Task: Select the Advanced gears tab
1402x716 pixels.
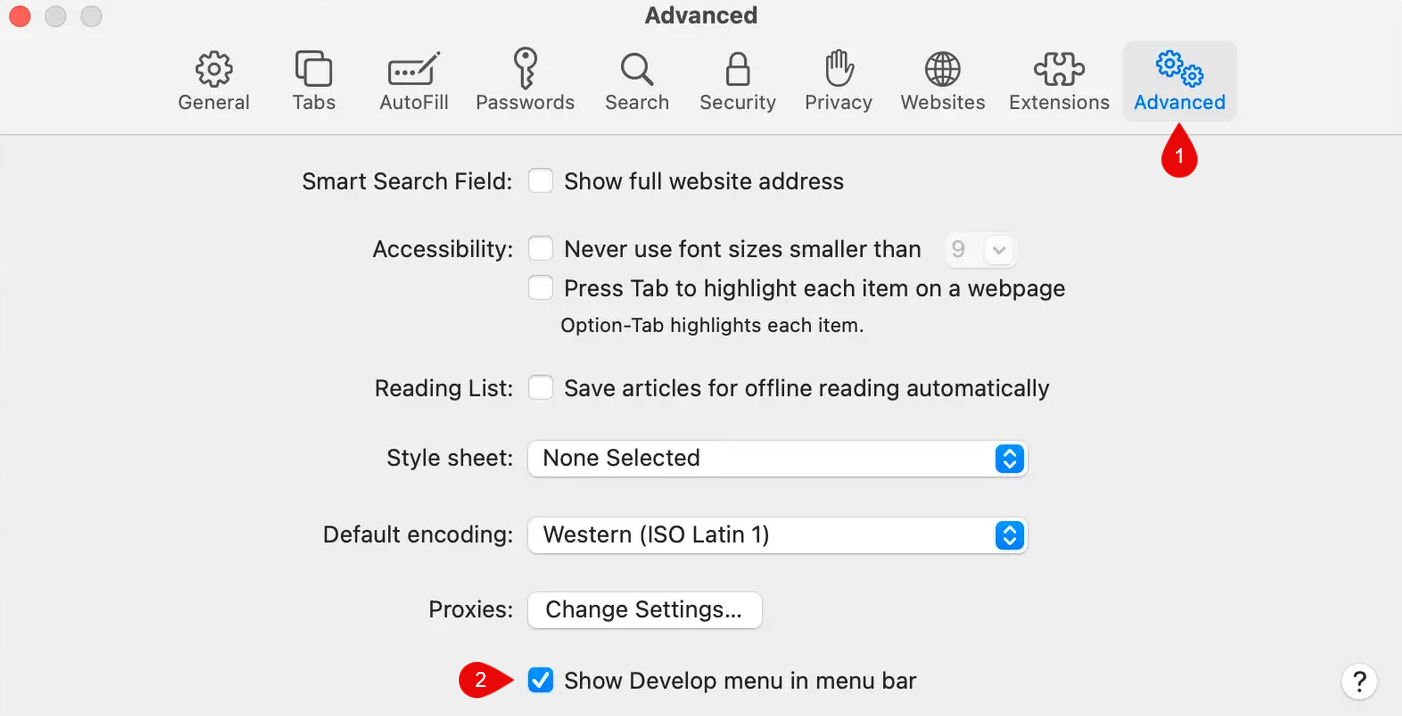Action: click(1180, 82)
